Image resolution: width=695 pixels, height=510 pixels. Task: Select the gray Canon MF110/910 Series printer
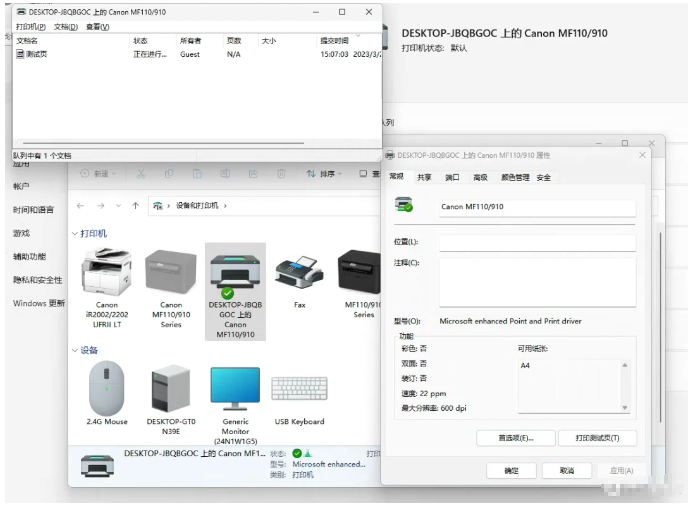(171, 288)
